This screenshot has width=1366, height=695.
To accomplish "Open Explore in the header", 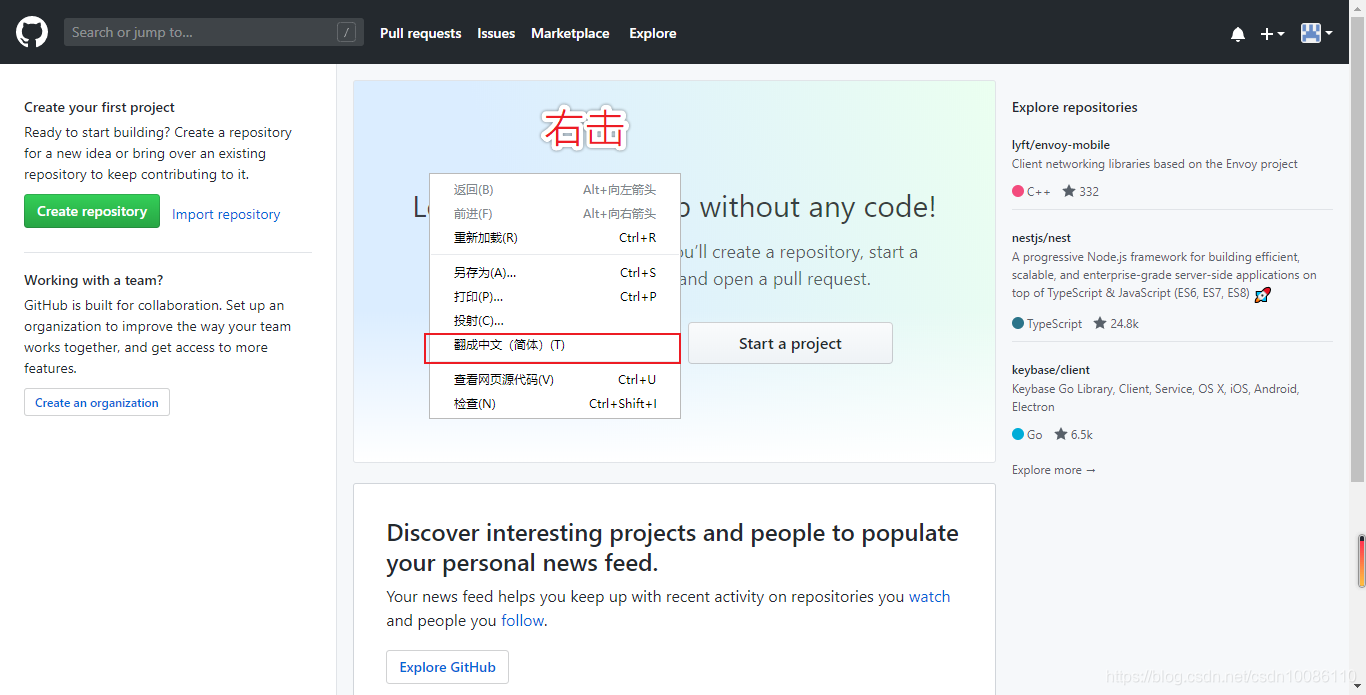I will (x=653, y=33).
